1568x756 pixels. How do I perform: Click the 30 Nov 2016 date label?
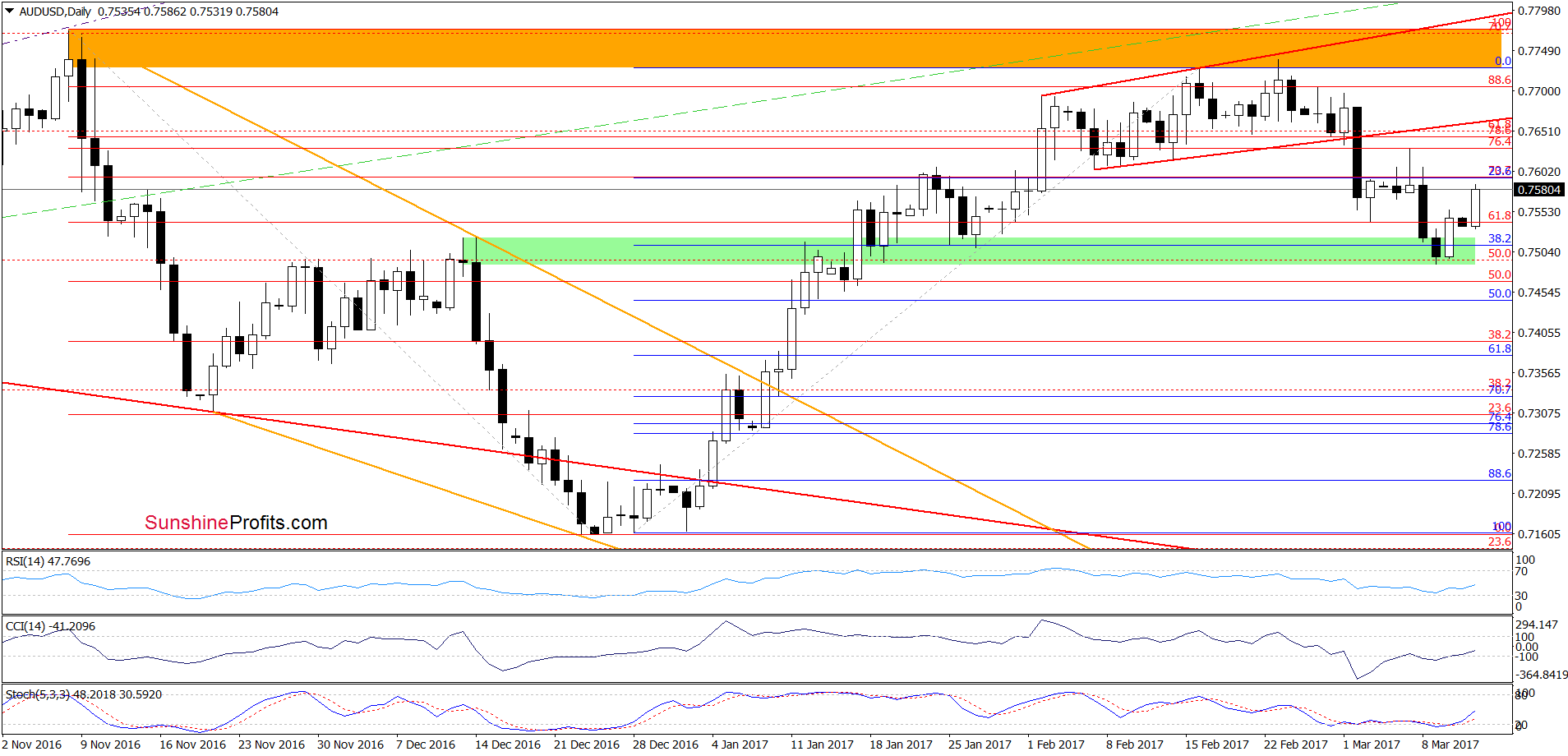click(350, 744)
